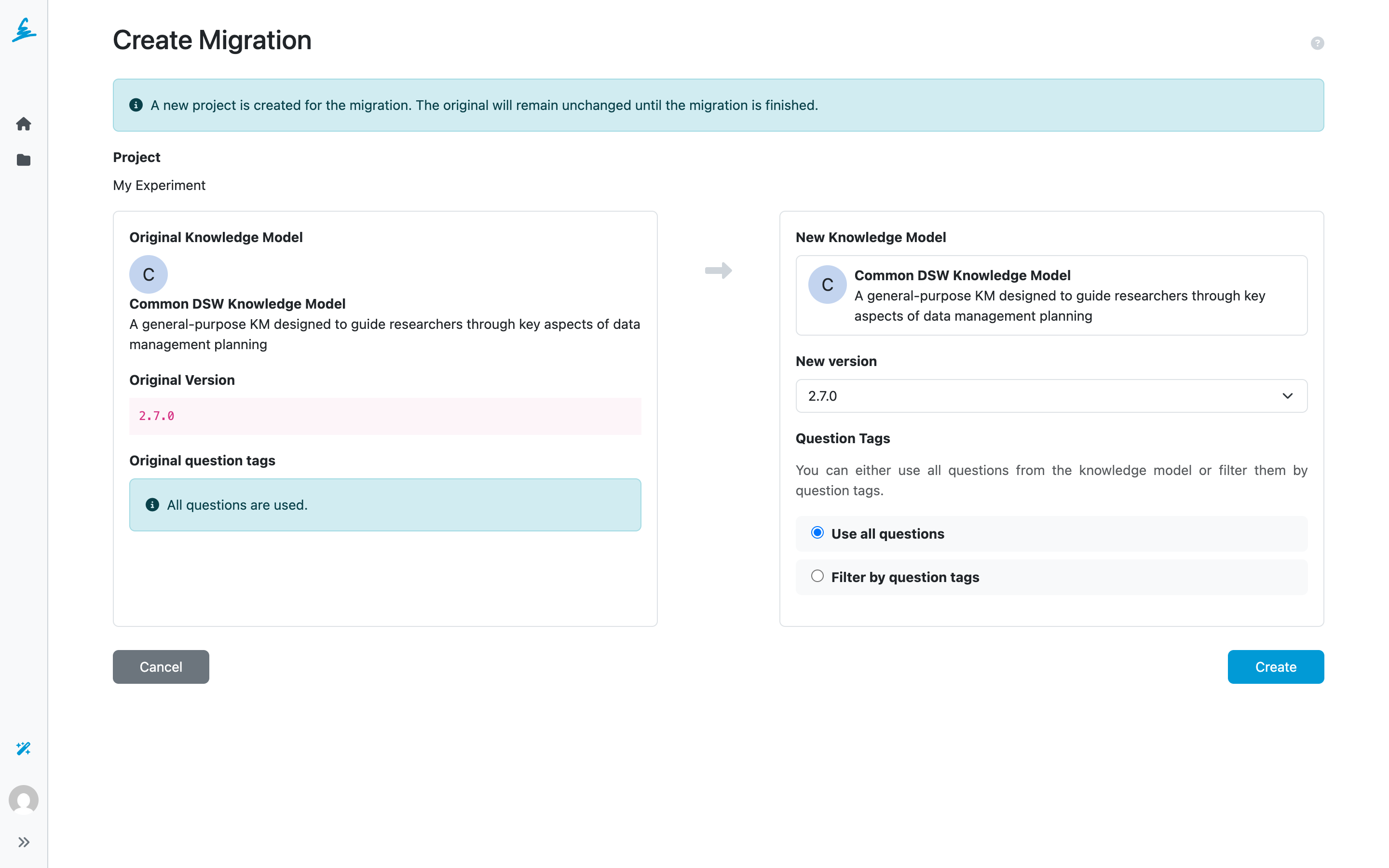Open the user profile avatar
Image resolution: width=1389 pixels, height=868 pixels.
click(24, 800)
